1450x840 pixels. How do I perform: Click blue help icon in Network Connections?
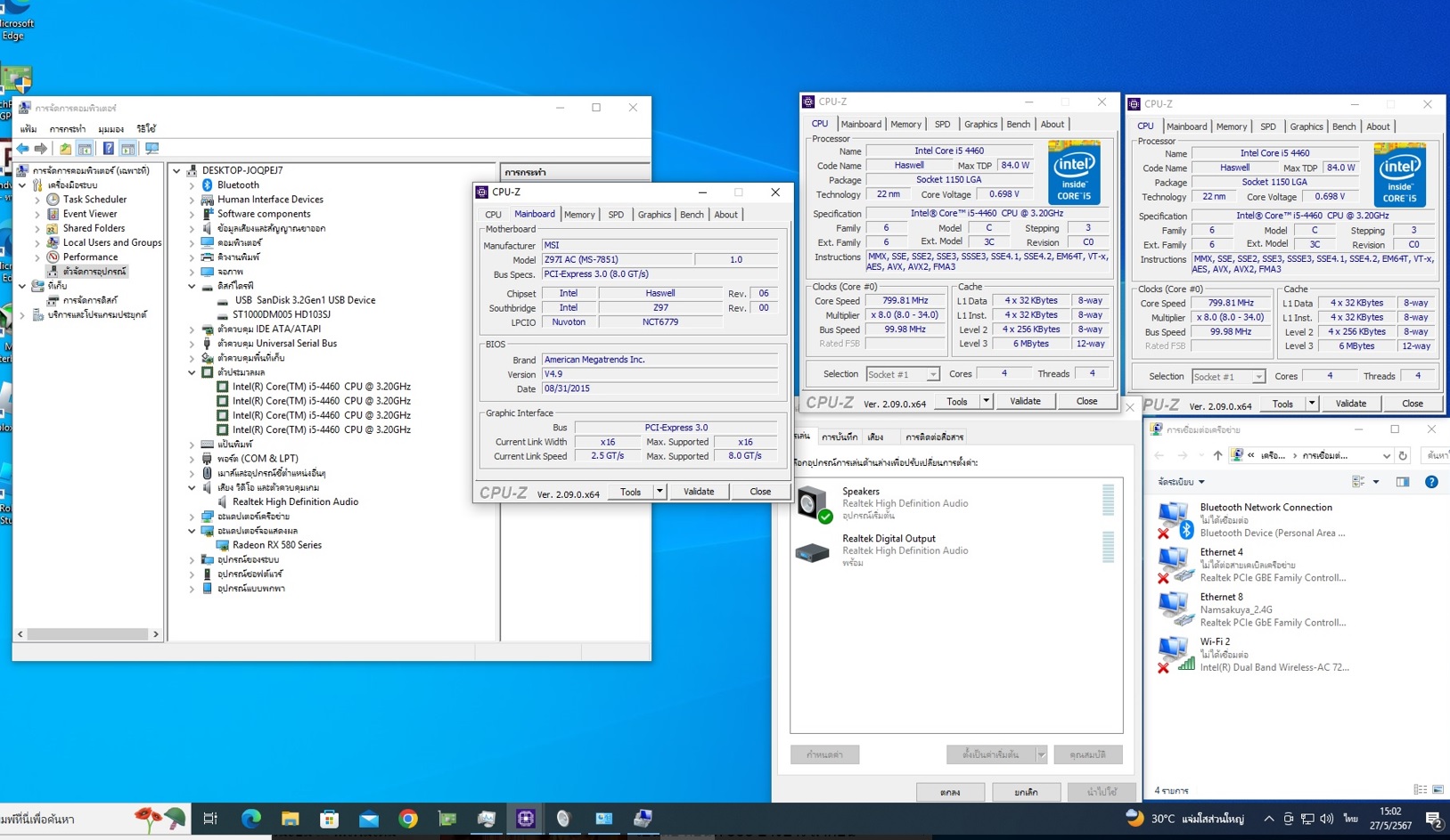1431,482
